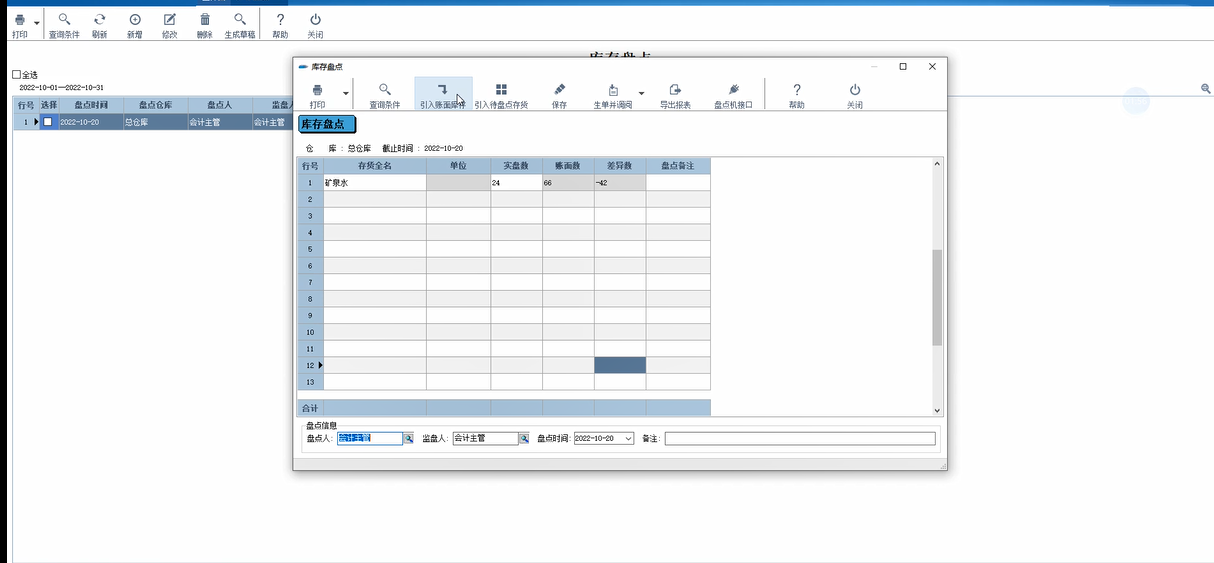Screen dimensions: 1214x563
Task: Expand the 盘点时间 date dropdown
Action: coord(628,439)
